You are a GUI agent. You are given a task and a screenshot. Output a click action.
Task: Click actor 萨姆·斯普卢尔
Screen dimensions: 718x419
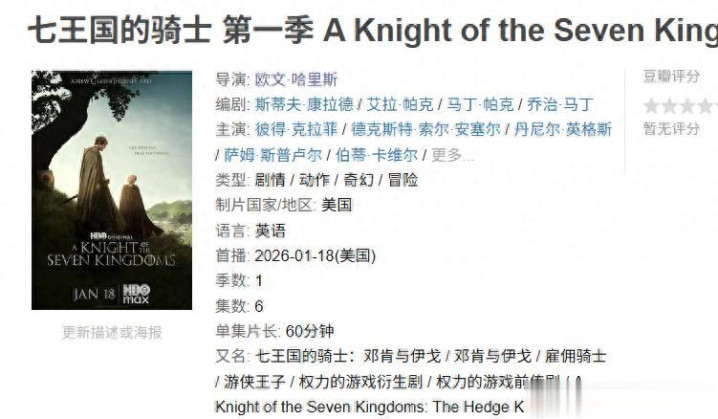pyautogui.click(x=272, y=155)
